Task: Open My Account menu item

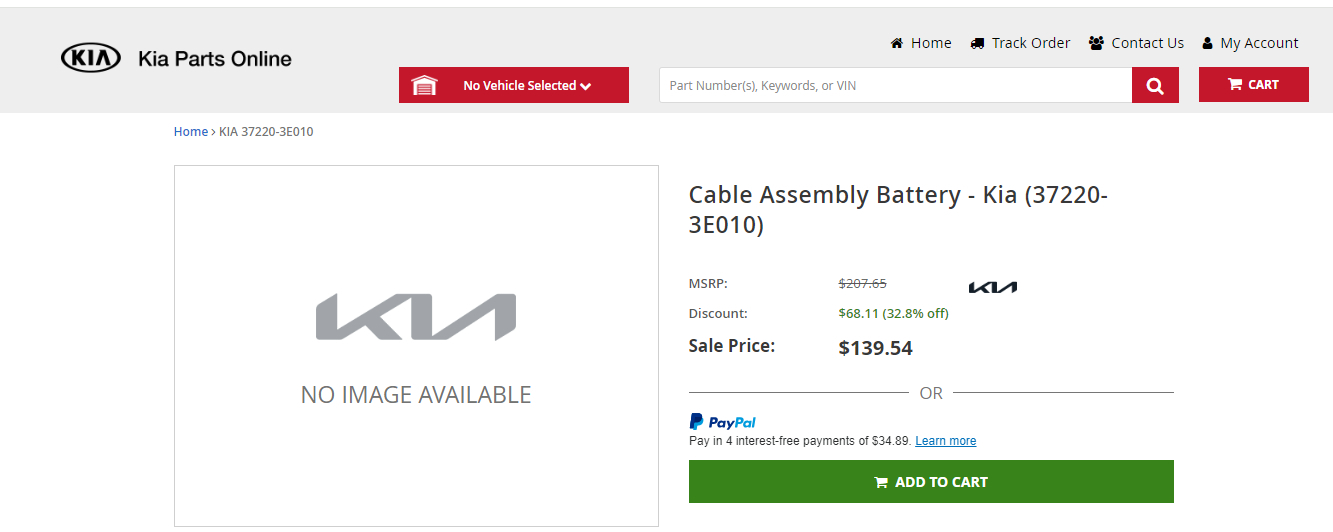Action: [1259, 43]
